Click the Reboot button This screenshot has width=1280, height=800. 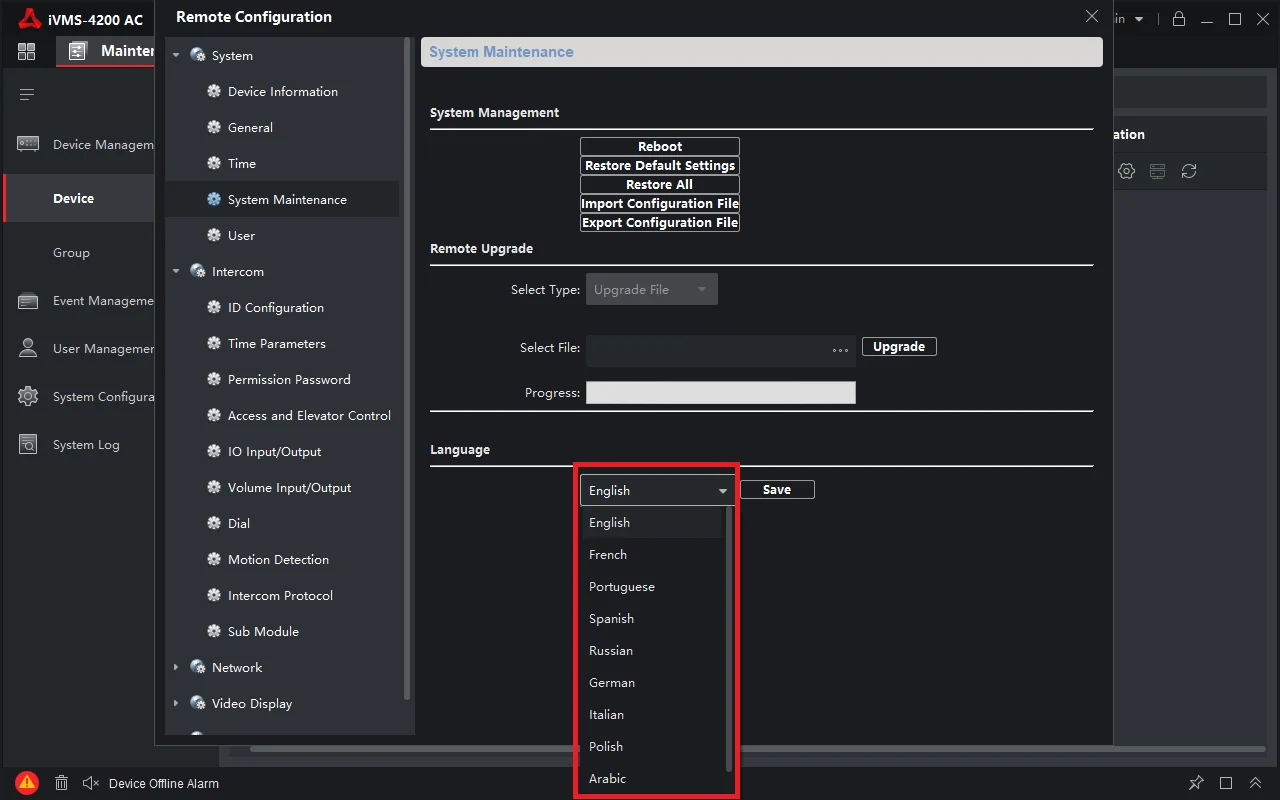pyautogui.click(x=660, y=146)
